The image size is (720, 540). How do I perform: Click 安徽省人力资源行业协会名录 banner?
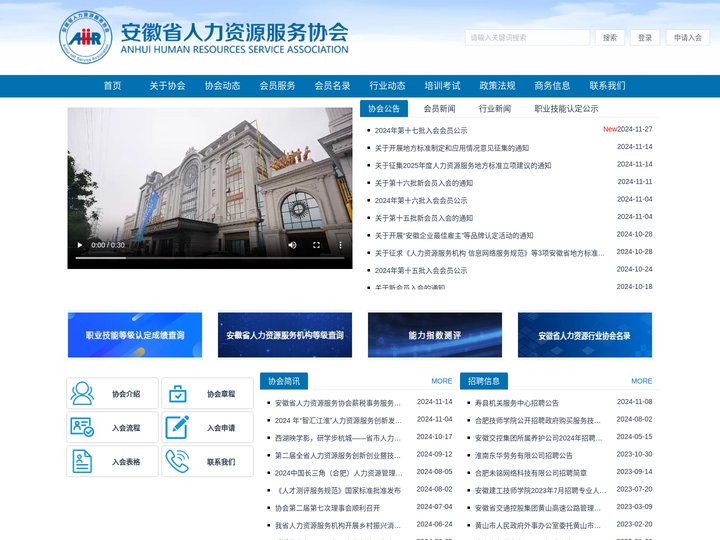[x=585, y=335]
